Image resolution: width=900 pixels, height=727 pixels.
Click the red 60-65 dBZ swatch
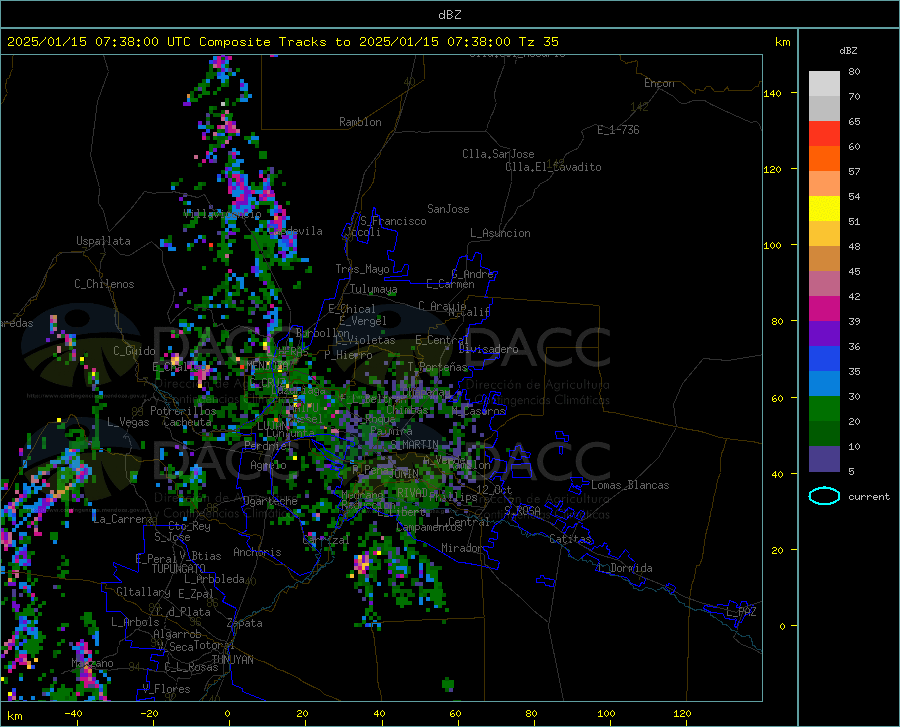coord(824,134)
